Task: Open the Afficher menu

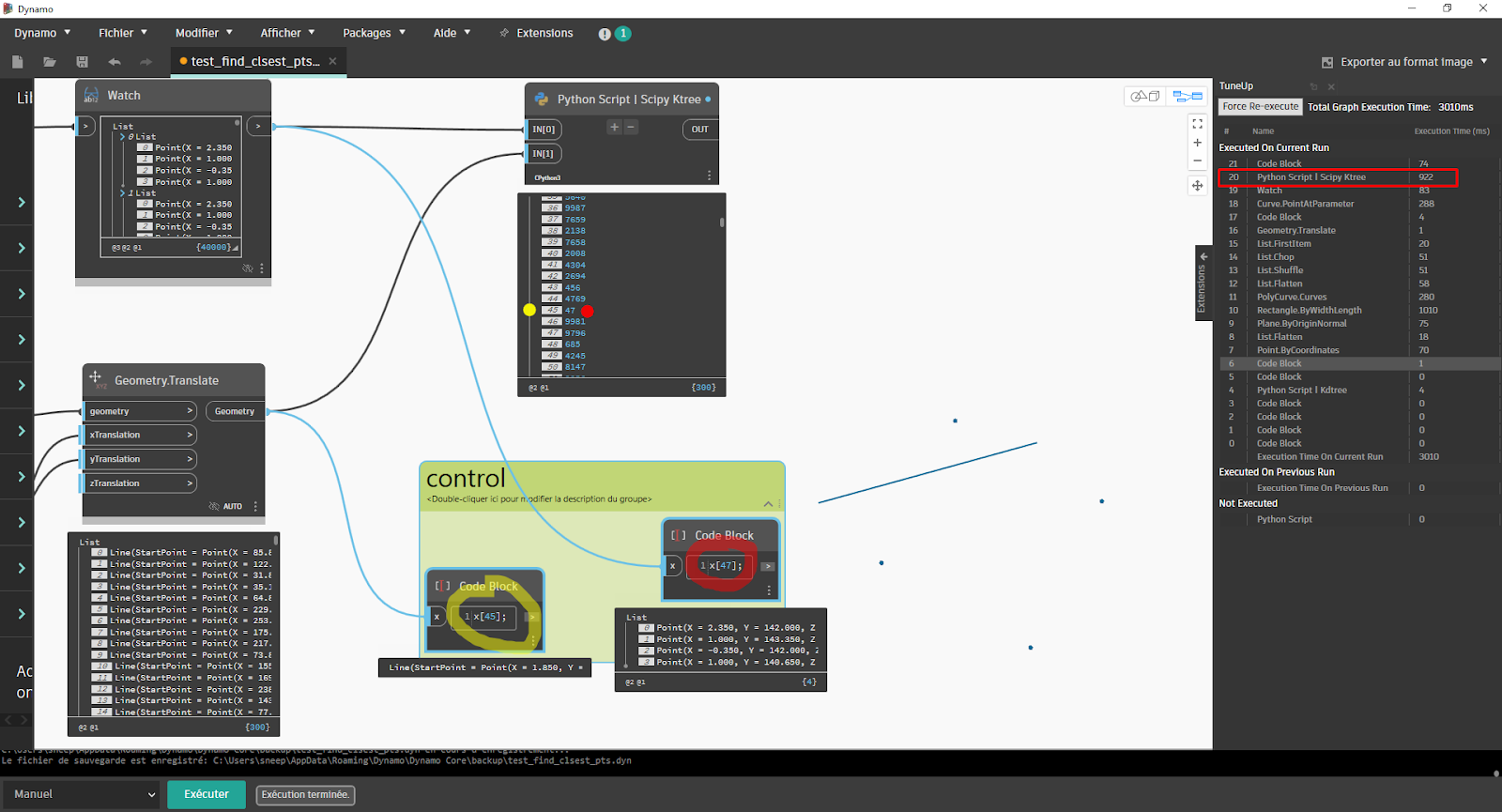Action: click(287, 33)
